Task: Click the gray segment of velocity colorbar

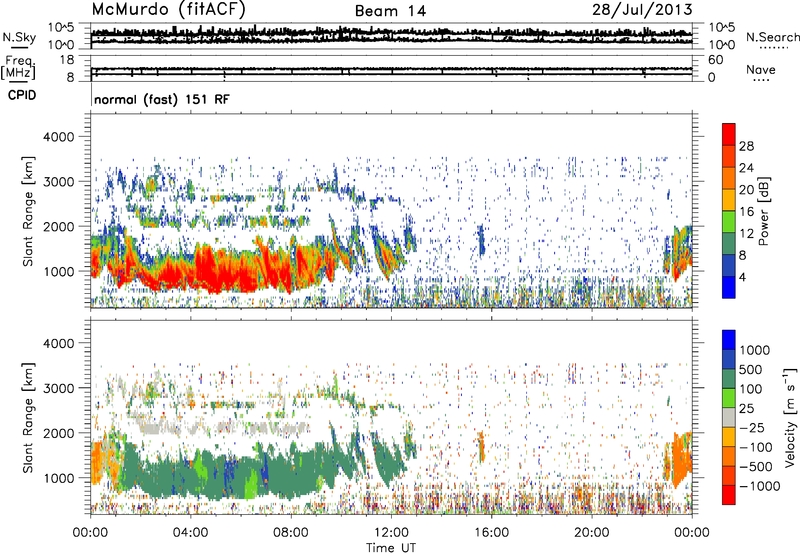Action: (729, 417)
